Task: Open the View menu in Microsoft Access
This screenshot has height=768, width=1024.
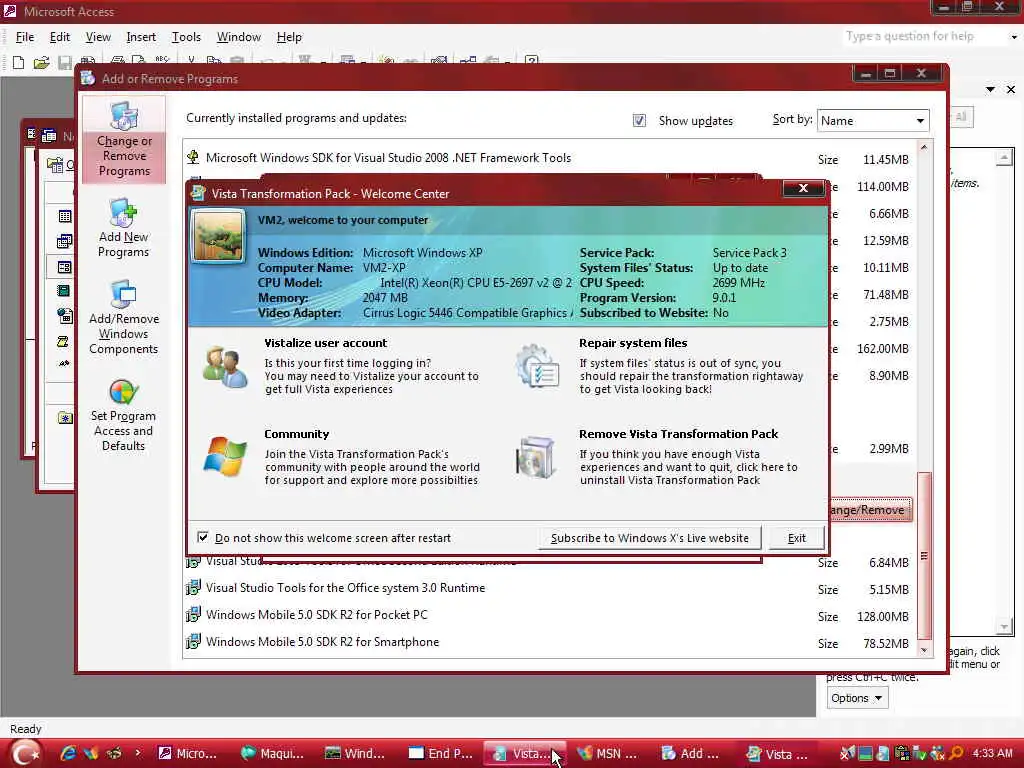Action: pyautogui.click(x=98, y=37)
